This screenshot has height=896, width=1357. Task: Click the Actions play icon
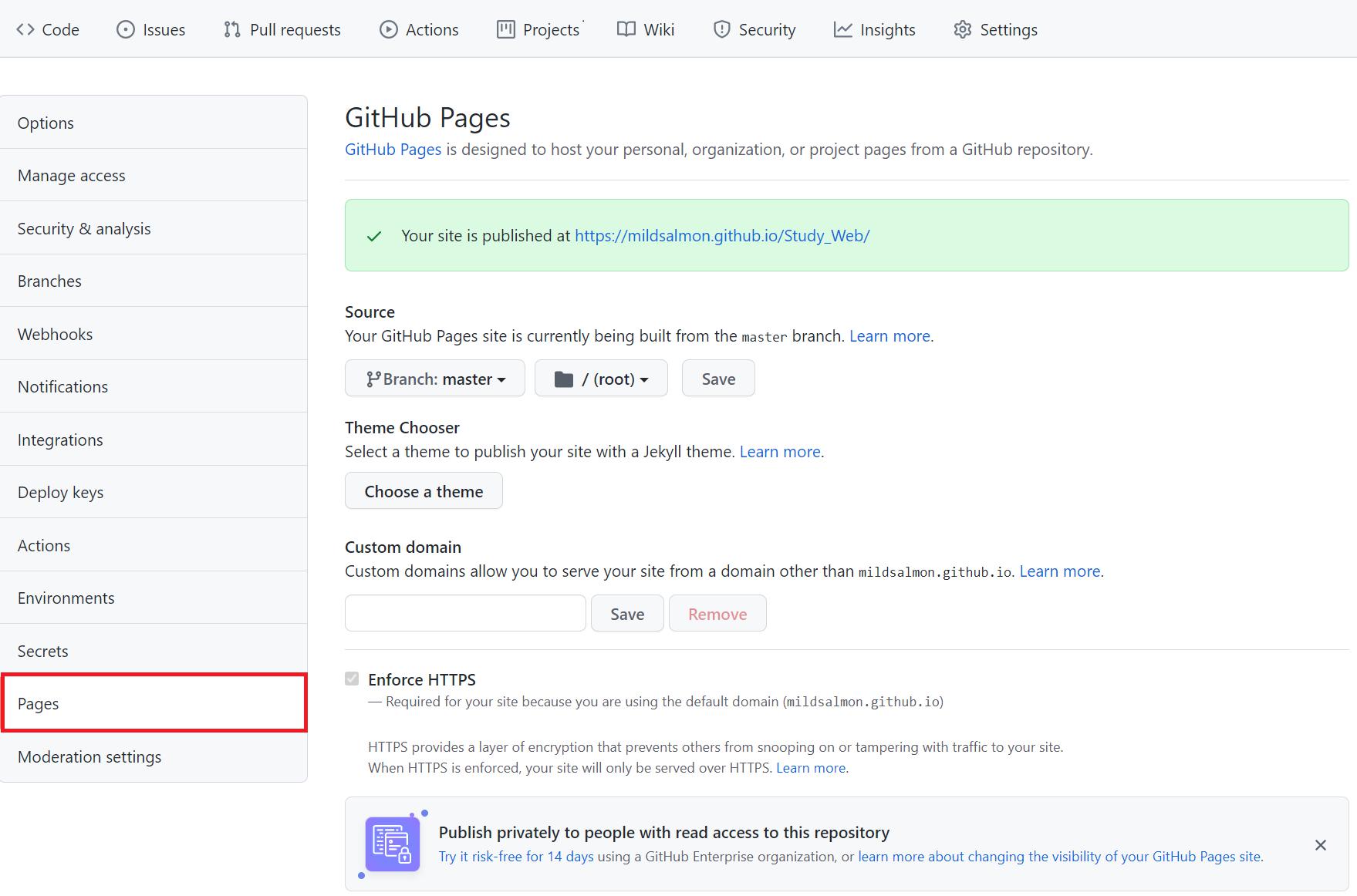388,29
